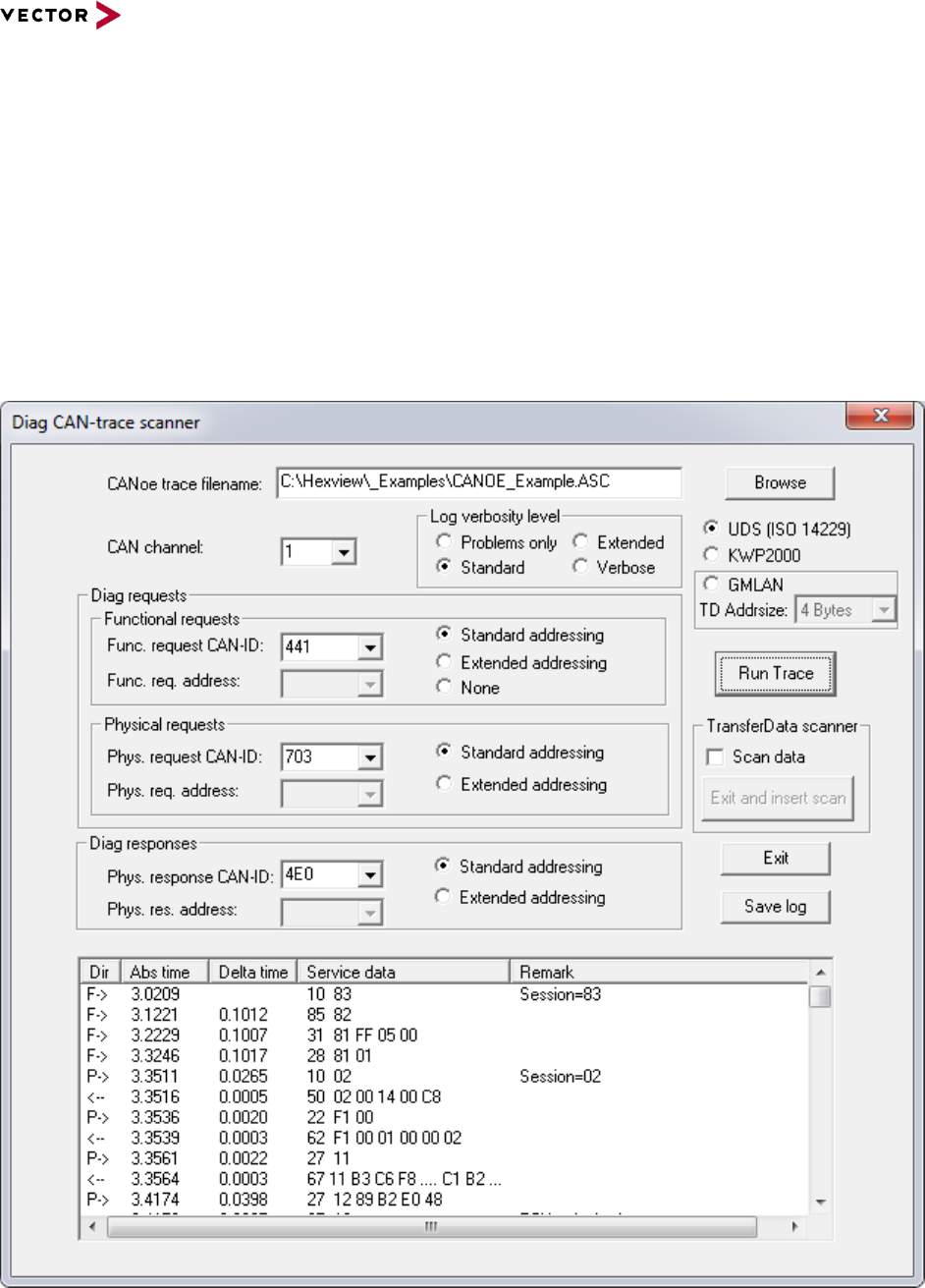Select log row with abs time 3.0209
This screenshot has height=1288, width=925.
click(x=444, y=994)
